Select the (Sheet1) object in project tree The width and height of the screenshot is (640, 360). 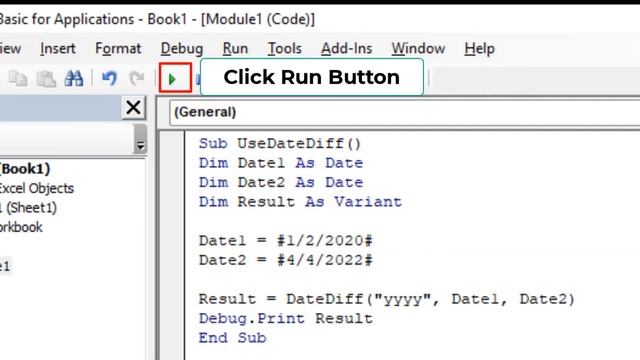[29, 208]
